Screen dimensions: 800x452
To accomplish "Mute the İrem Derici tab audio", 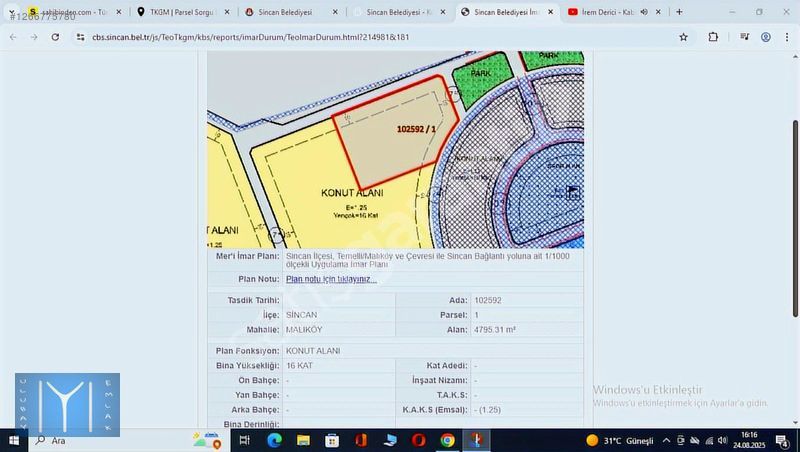I will coord(643,12).
